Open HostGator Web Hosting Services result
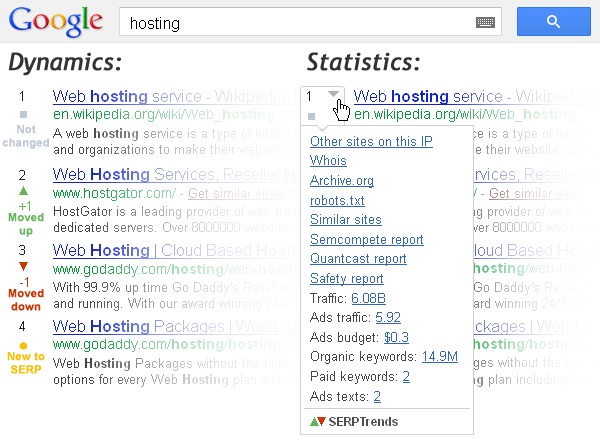This screenshot has width=600, height=443. click(176, 174)
